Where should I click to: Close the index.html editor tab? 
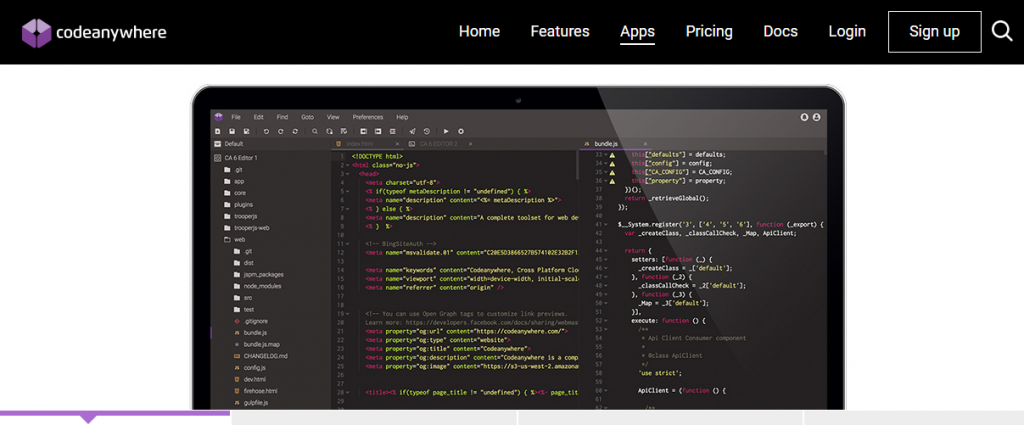tap(398, 144)
